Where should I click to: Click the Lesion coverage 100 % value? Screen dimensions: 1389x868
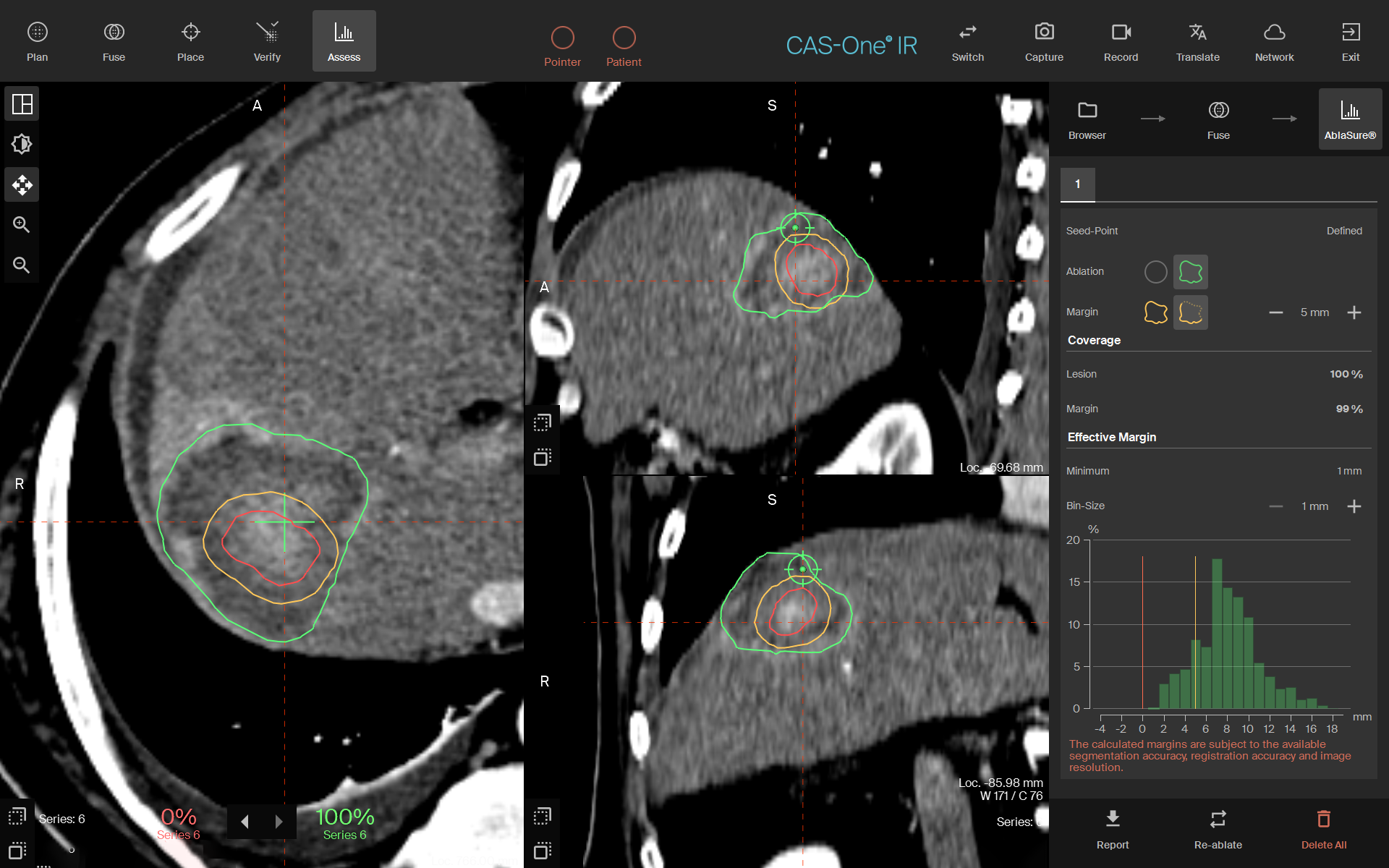point(1346,374)
